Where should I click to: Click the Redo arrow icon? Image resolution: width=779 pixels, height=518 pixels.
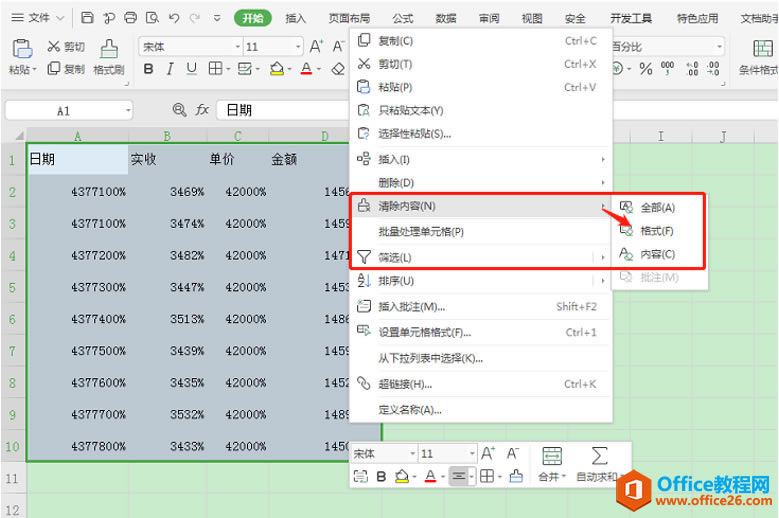pos(195,18)
